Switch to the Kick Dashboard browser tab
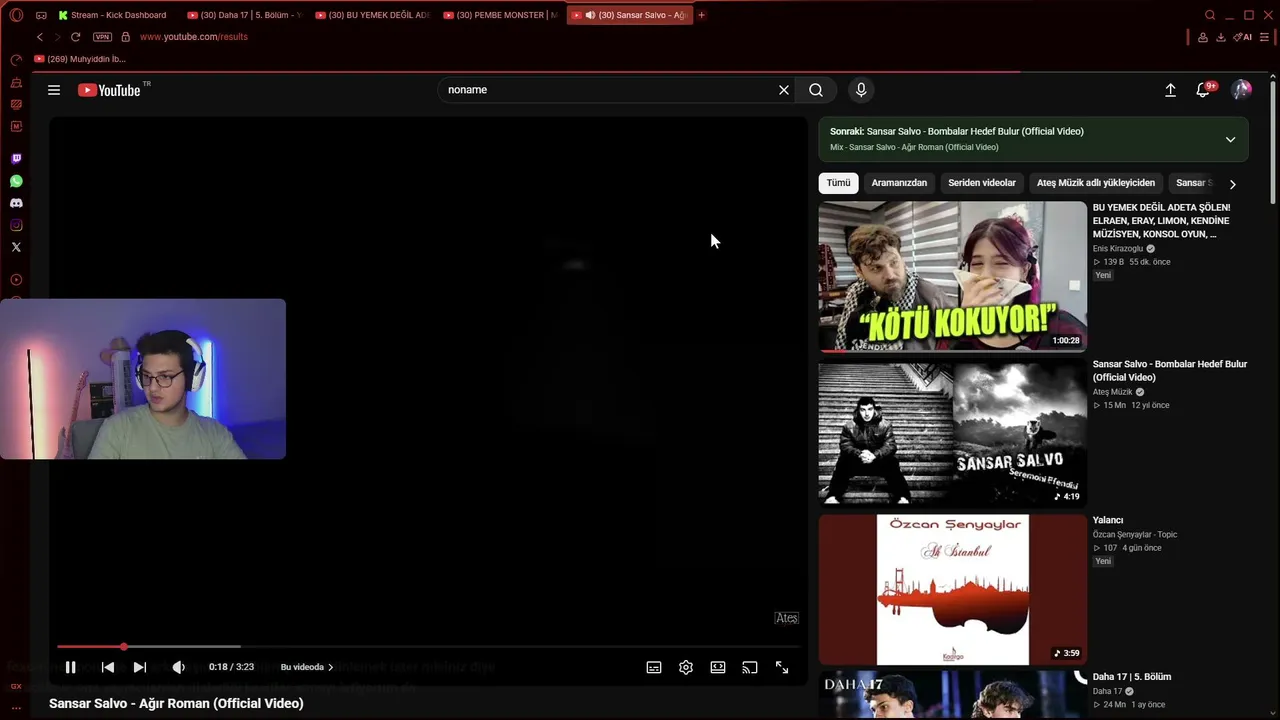Image resolution: width=1280 pixels, height=720 pixels. point(113,15)
